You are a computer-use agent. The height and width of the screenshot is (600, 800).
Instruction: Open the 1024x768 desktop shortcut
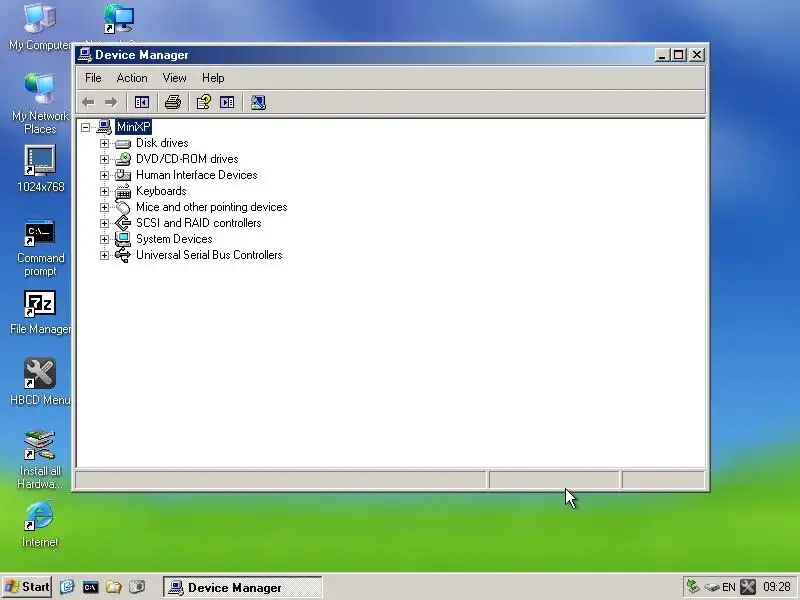(40, 161)
